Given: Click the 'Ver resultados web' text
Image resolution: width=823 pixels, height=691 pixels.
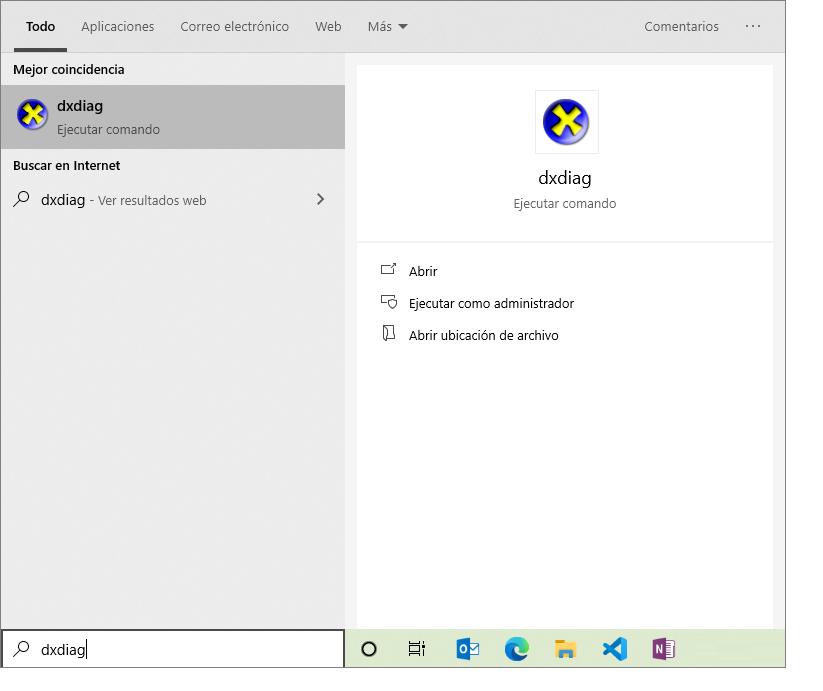Looking at the screenshot, I should 152,200.
